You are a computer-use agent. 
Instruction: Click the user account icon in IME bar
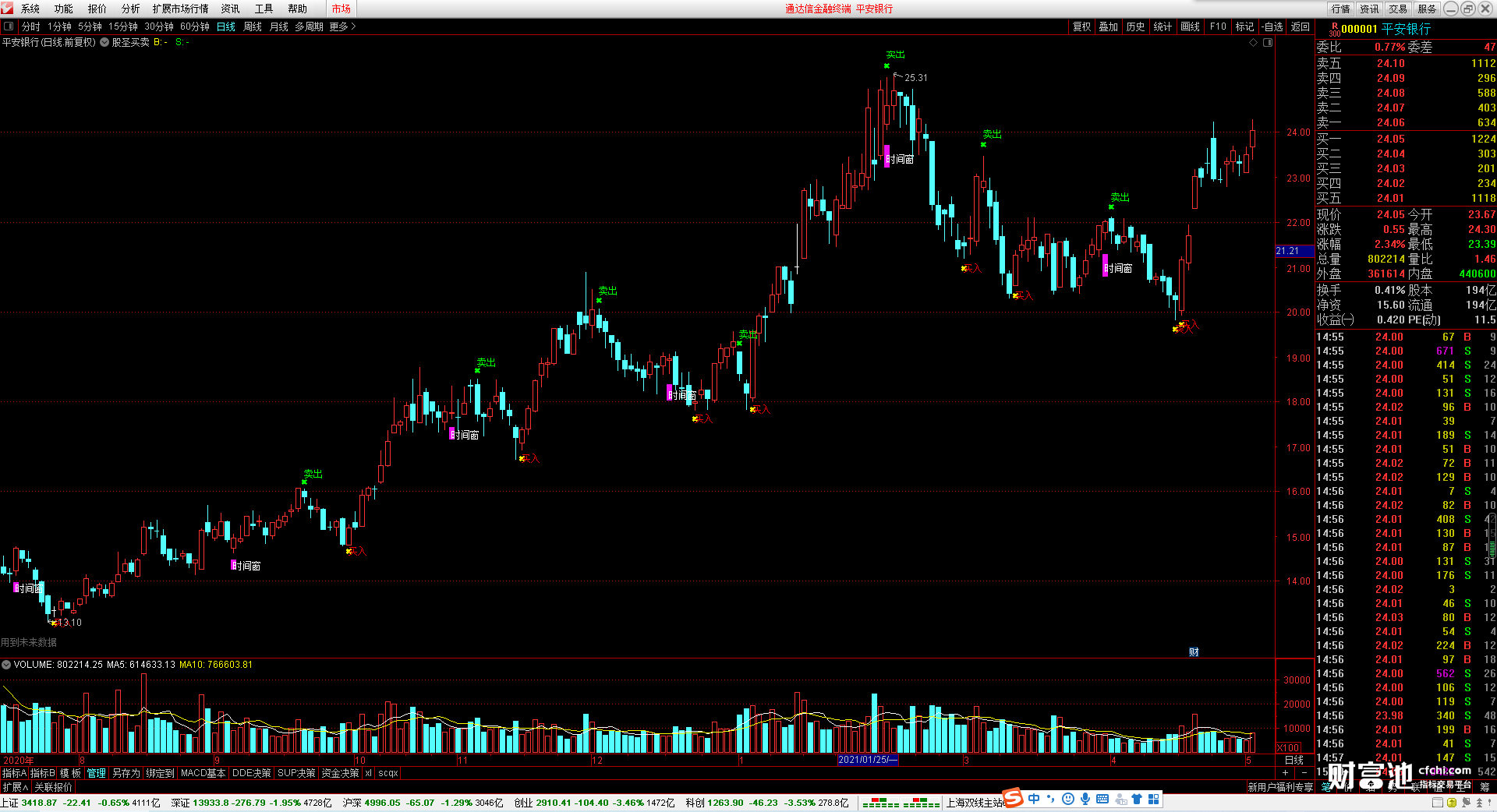pyautogui.click(x=1120, y=799)
